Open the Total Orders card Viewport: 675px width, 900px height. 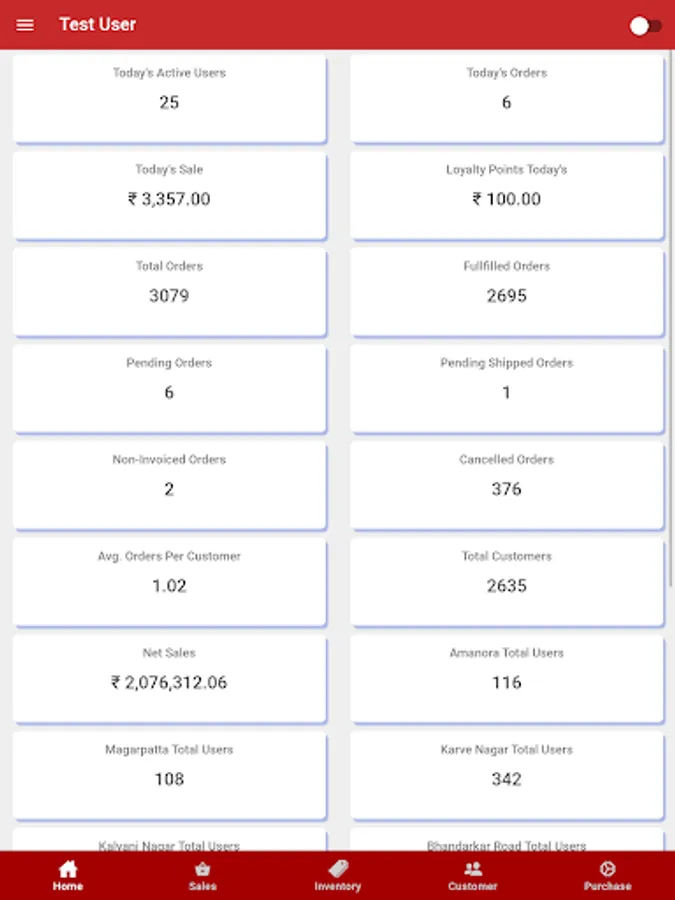169,292
